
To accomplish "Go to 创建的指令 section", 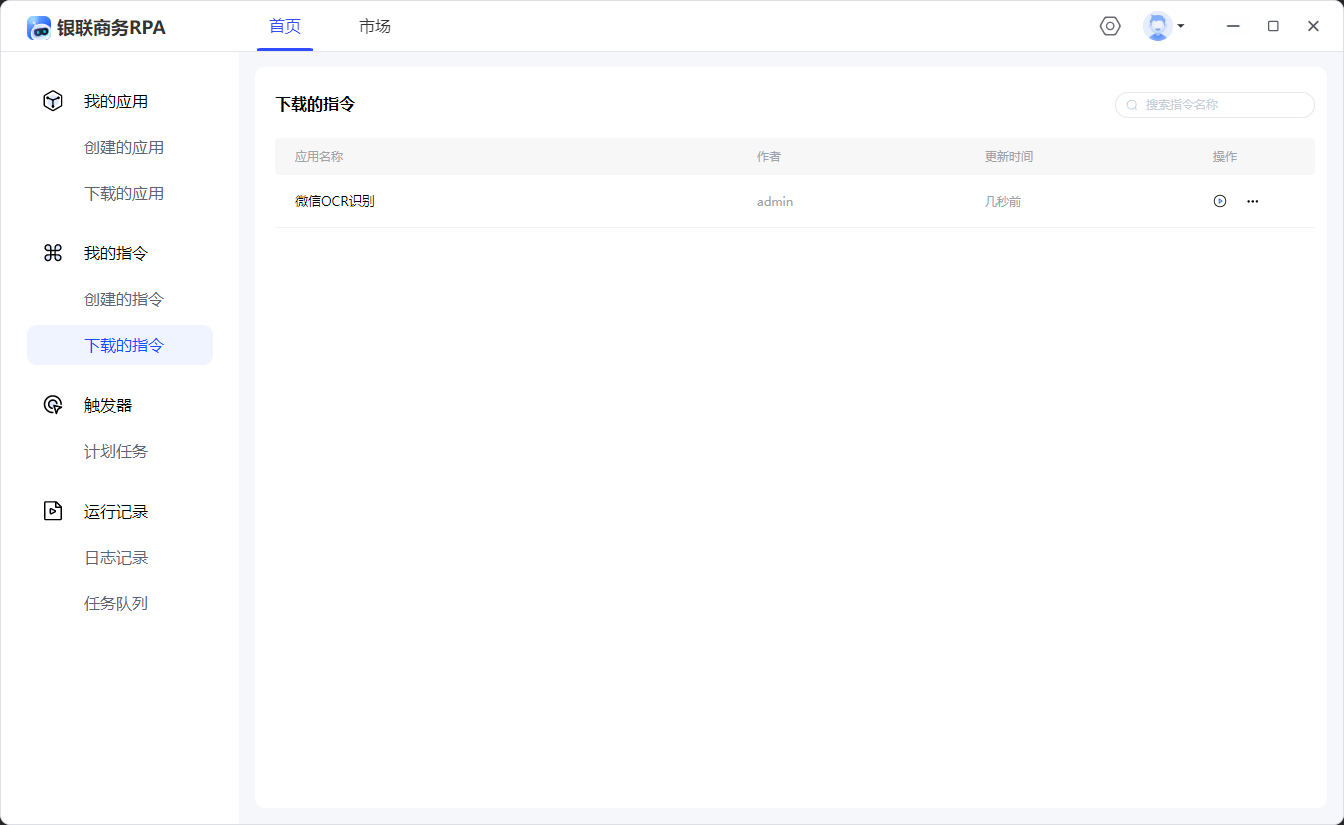I will (x=124, y=300).
